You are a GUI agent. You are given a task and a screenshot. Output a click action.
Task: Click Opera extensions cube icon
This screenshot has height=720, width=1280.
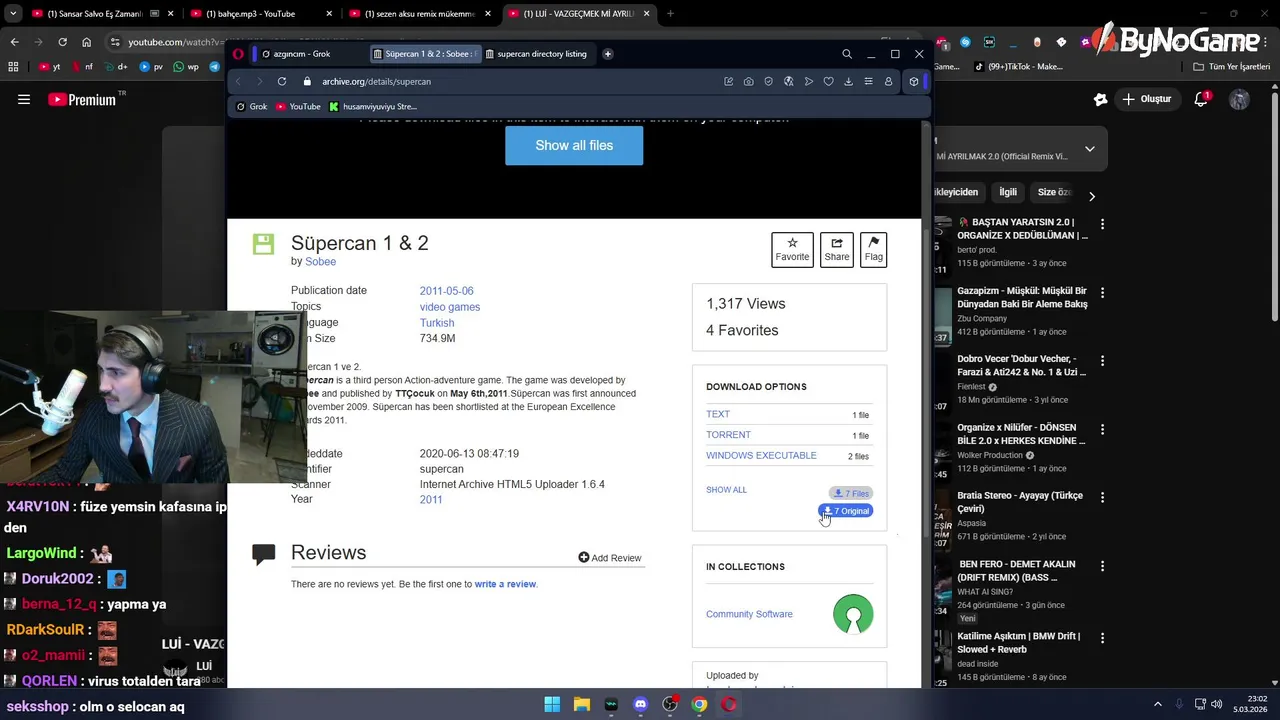pos(913,81)
